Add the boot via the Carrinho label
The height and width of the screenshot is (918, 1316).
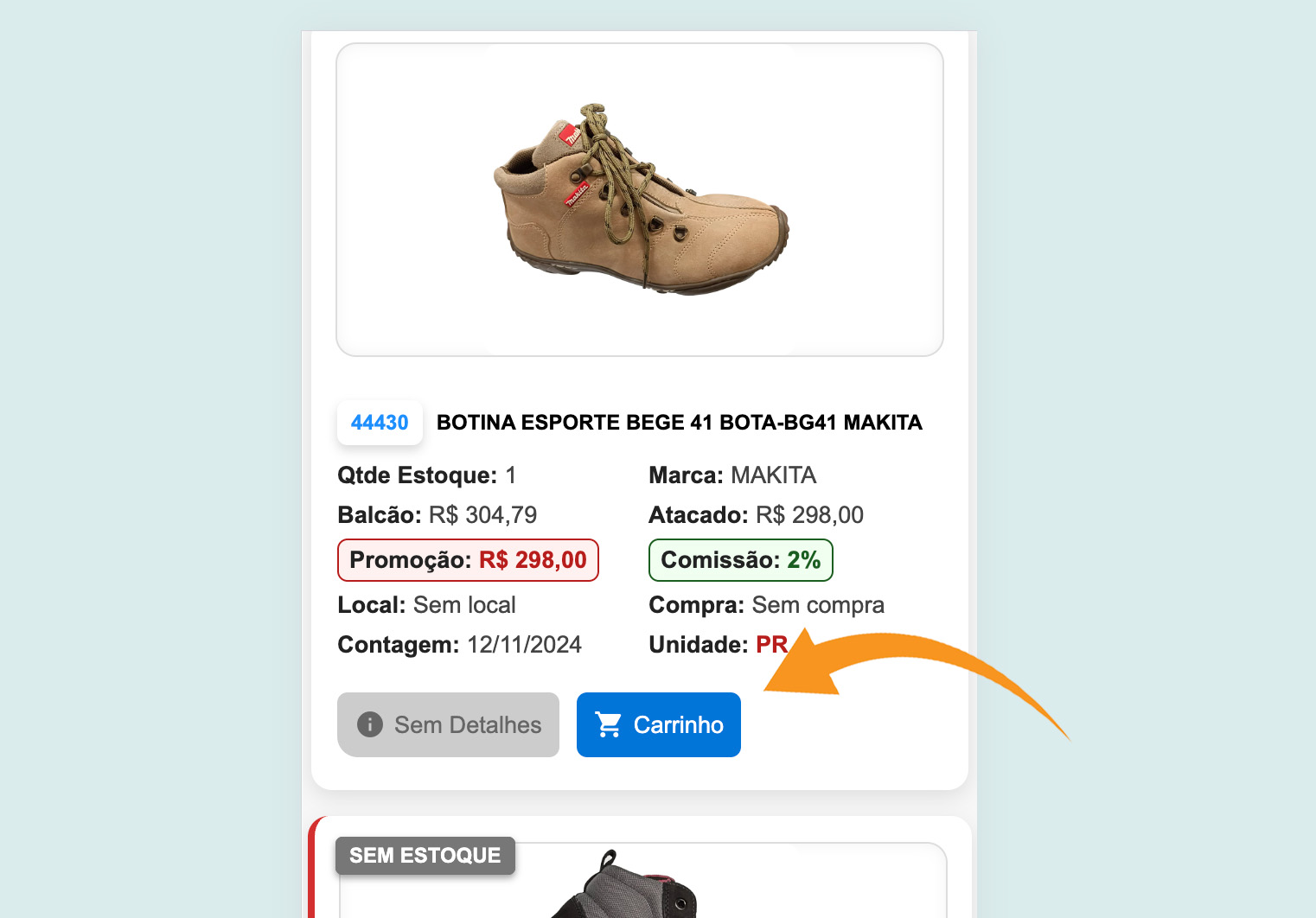678,724
